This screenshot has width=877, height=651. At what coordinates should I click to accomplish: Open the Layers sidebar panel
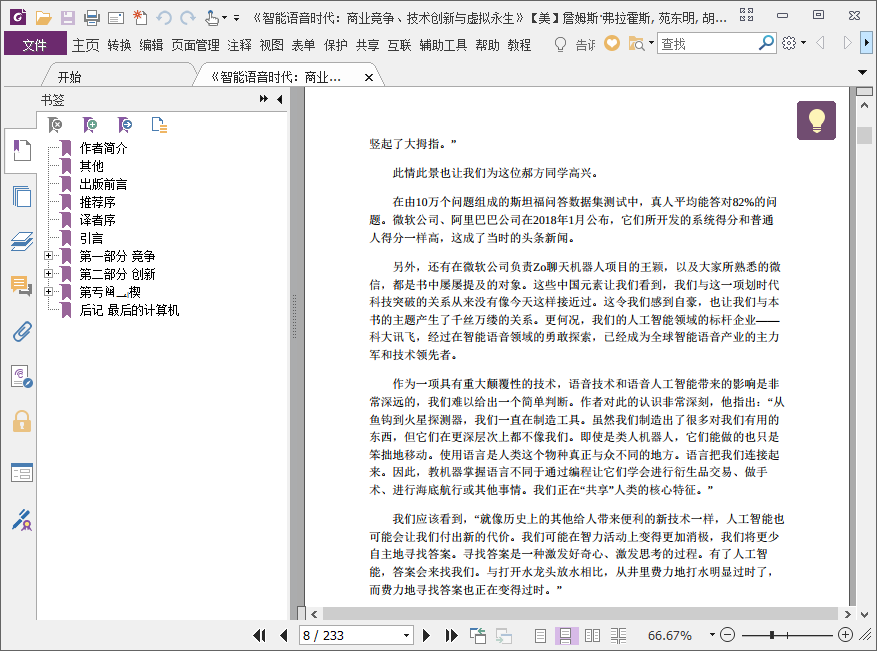click(22, 241)
